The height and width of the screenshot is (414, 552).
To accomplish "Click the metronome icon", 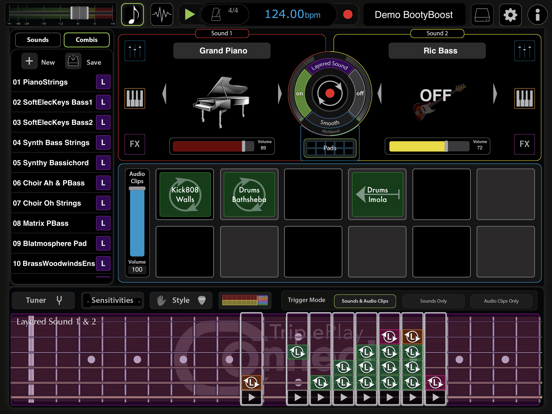I will [x=215, y=15].
